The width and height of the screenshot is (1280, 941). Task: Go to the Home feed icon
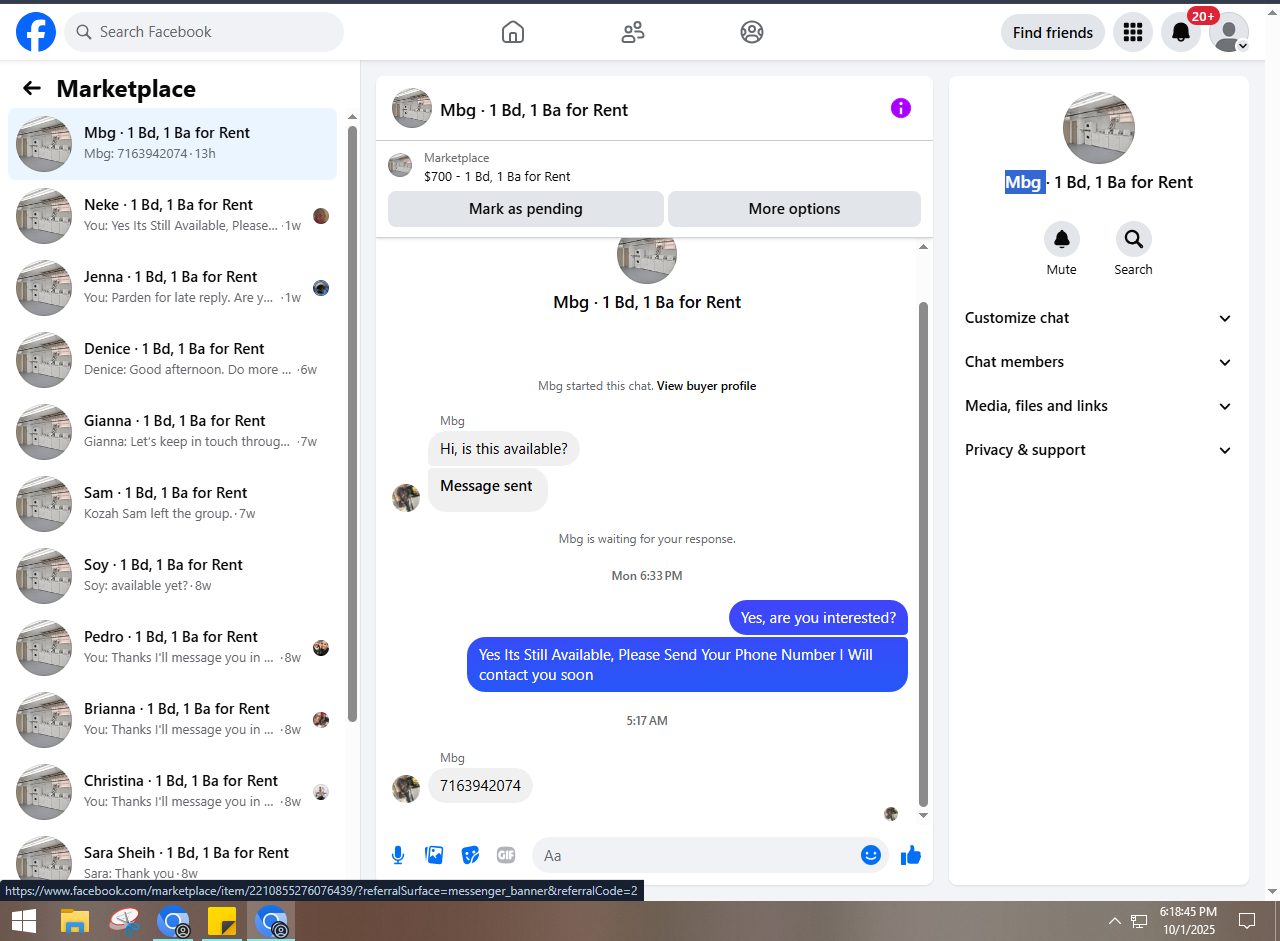pos(513,32)
